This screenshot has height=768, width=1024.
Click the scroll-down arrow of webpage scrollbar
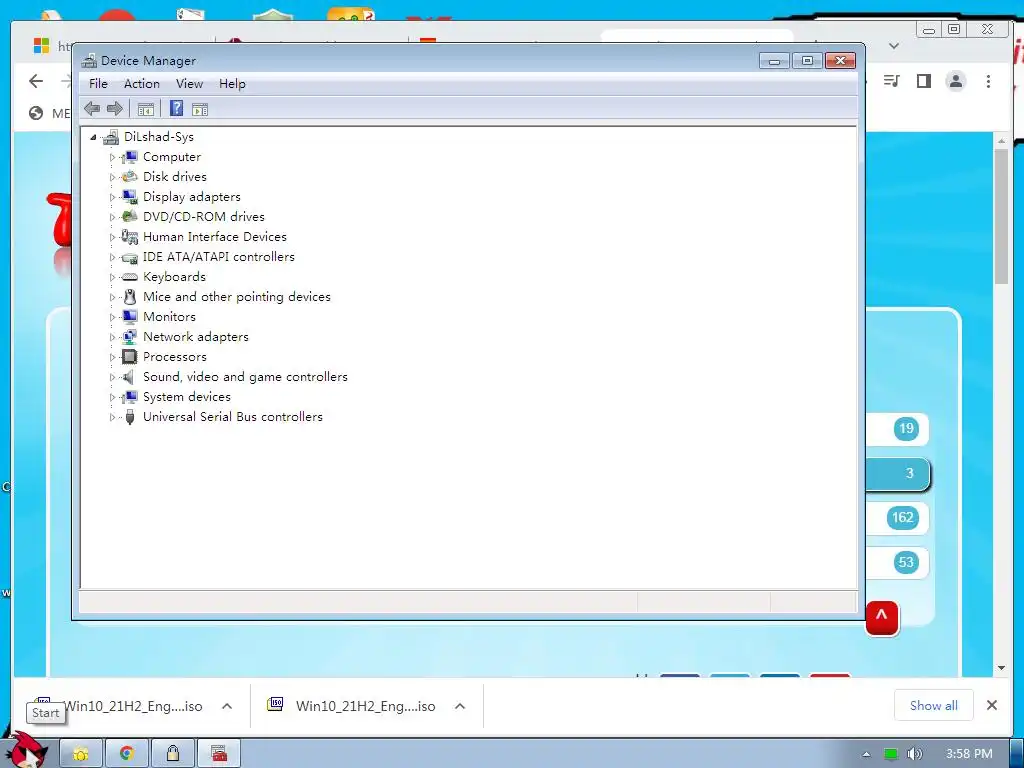[1001, 668]
